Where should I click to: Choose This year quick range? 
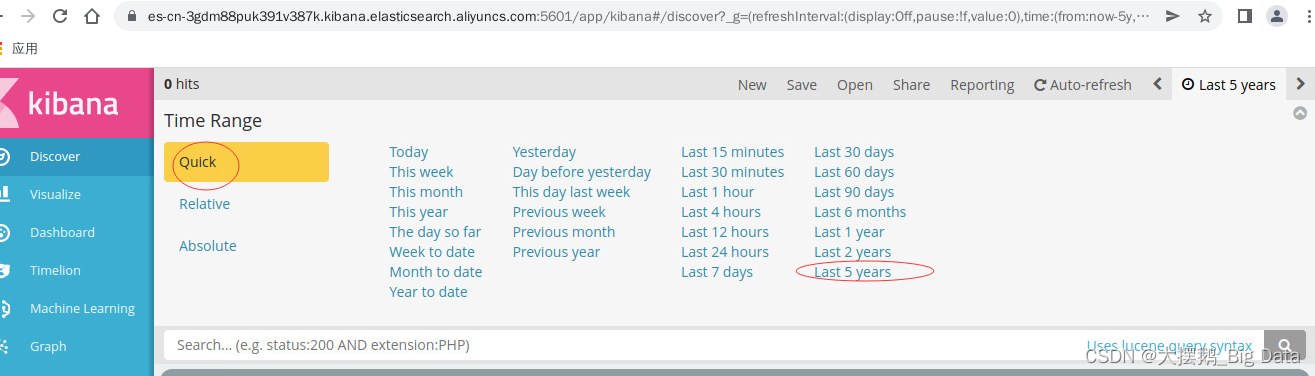[x=419, y=212]
